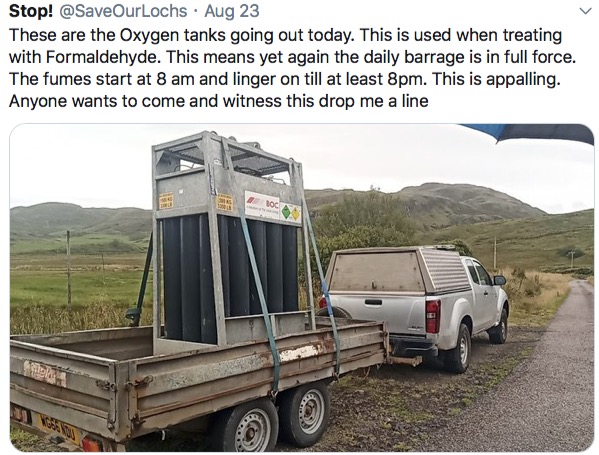The width and height of the screenshot is (599, 455).
Task: Open the @SaveOurLochs handle
Action: pyautogui.click(x=123, y=11)
